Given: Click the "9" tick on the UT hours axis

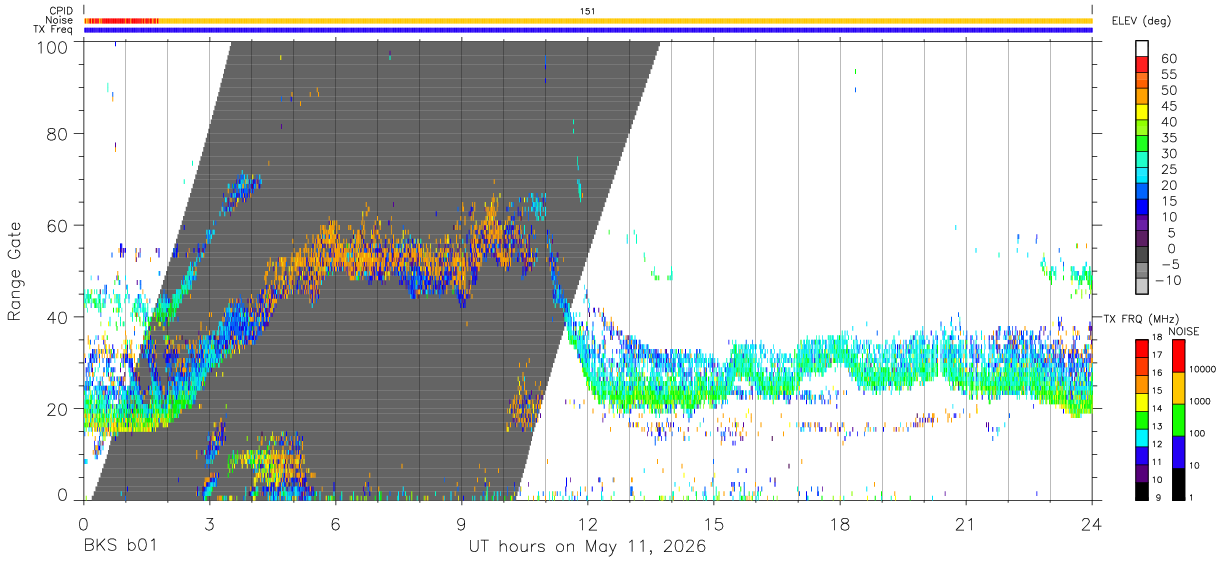Looking at the screenshot, I should coord(461,524).
